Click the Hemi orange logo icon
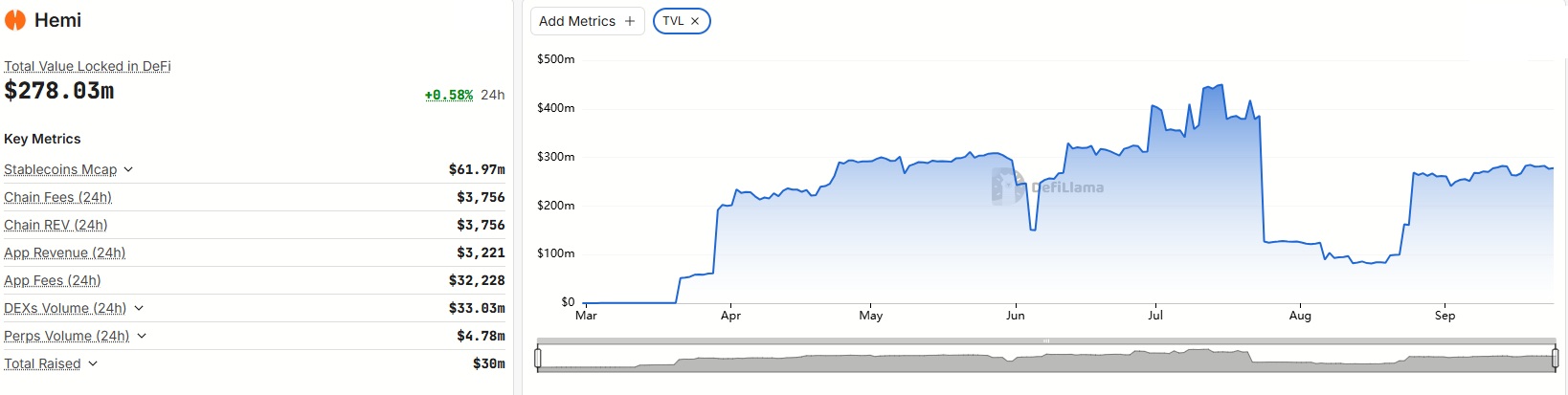 click(x=15, y=20)
